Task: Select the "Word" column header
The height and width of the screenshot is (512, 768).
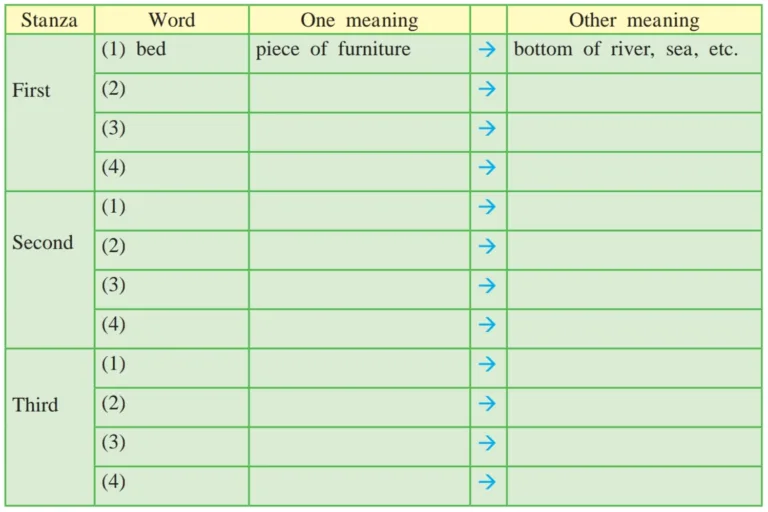Action: point(171,21)
